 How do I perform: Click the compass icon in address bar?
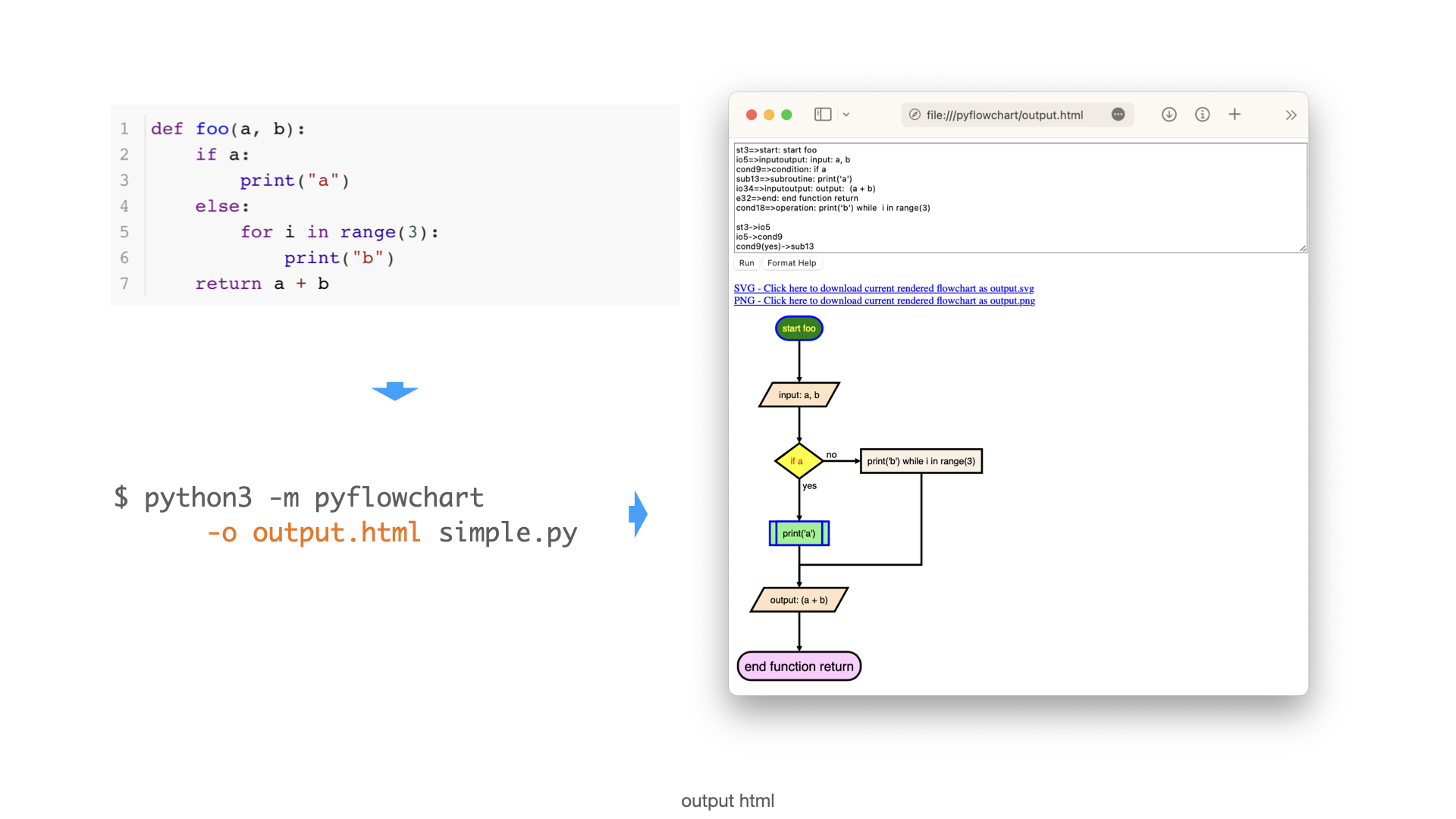915,115
